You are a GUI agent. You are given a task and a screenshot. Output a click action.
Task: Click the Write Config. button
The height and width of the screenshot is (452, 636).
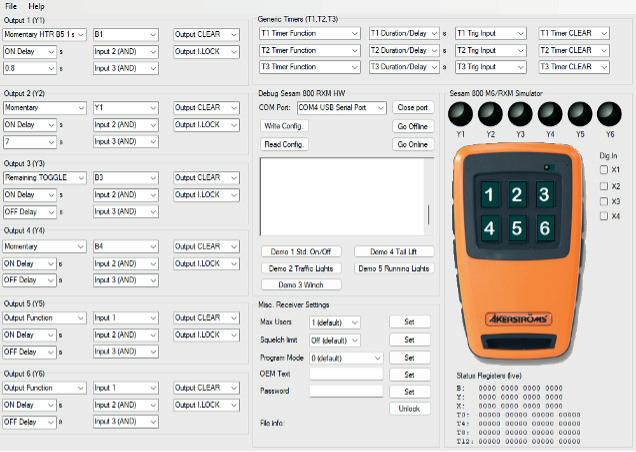click(284, 126)
